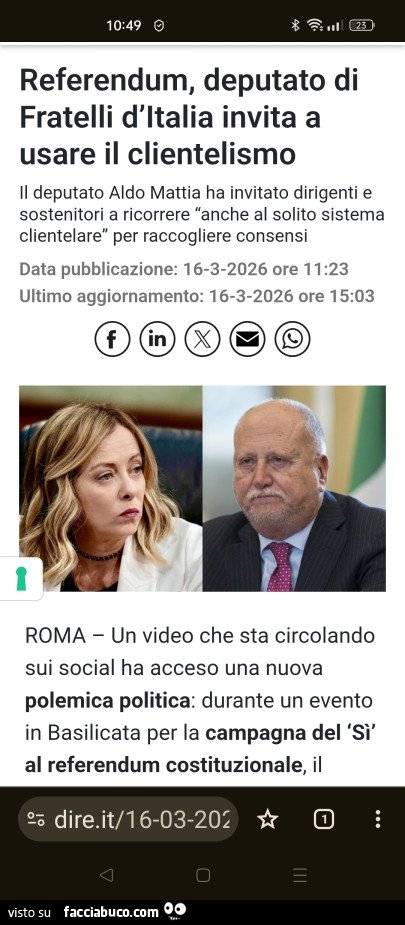Tap the site info icon in address bar
Viewport: 405px width, 925px height.
[x=36, y=819]
